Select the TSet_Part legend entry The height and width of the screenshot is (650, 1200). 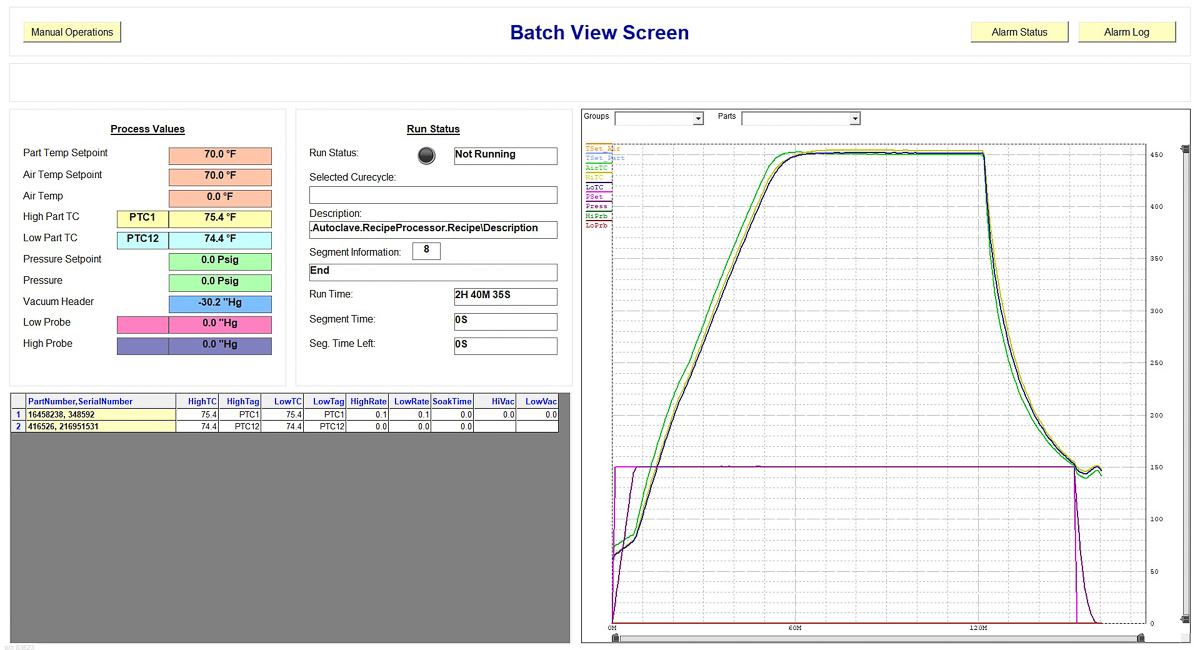(x=604, y=158)
